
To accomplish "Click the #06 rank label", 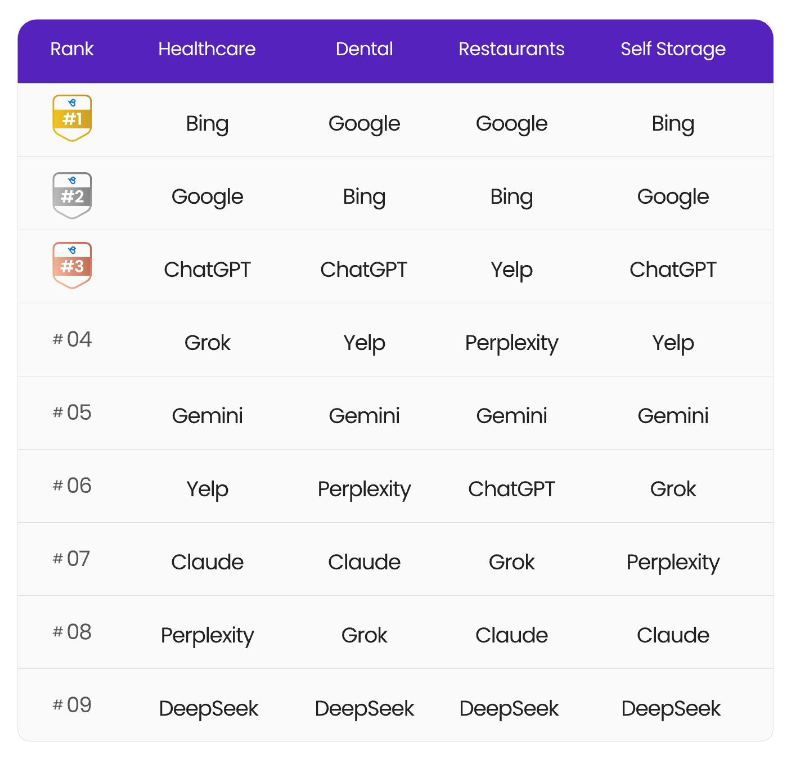I will 72,486.
